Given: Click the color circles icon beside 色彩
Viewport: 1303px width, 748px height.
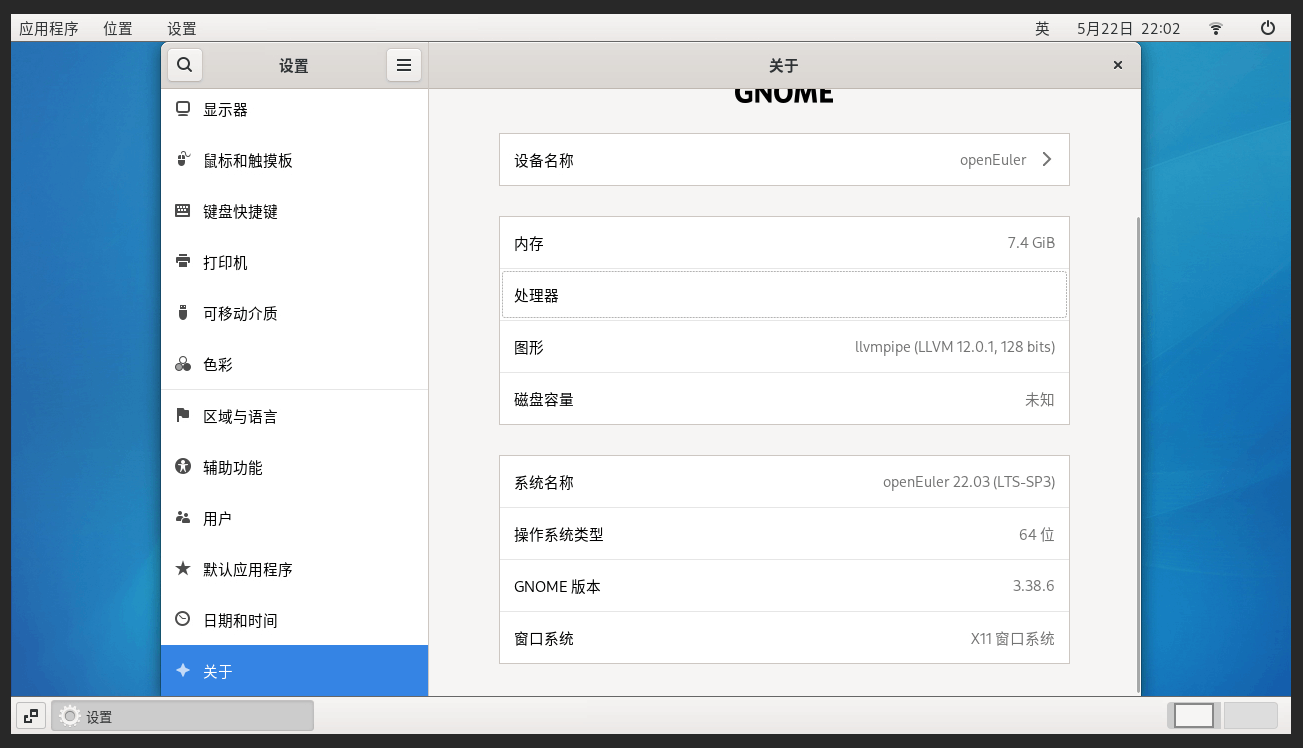Looking at the screenshot, I should coord(182,364).
